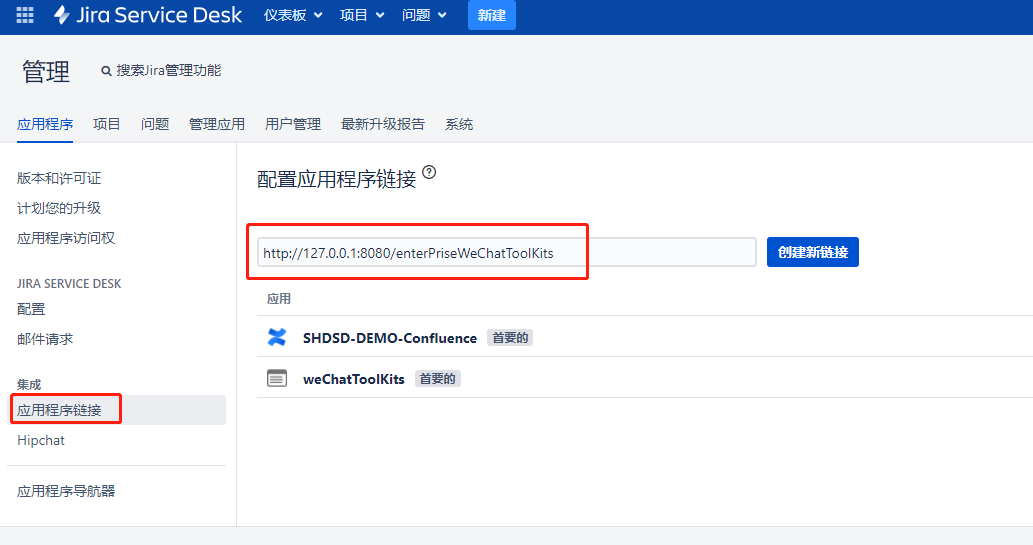Open the app switcher grid icon
The height and width of the screenshot is (545, 1033).
click(25, 15)
